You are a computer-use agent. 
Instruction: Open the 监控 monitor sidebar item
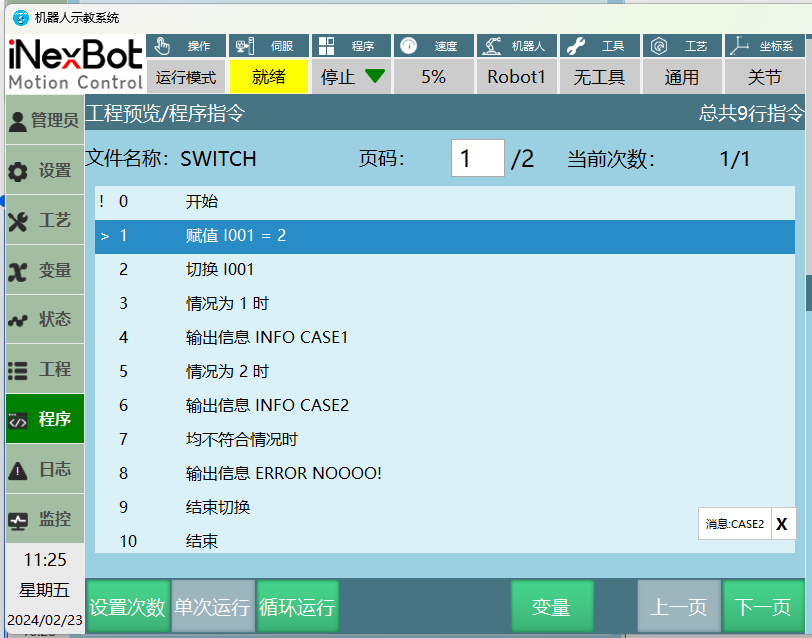point(44,519)
